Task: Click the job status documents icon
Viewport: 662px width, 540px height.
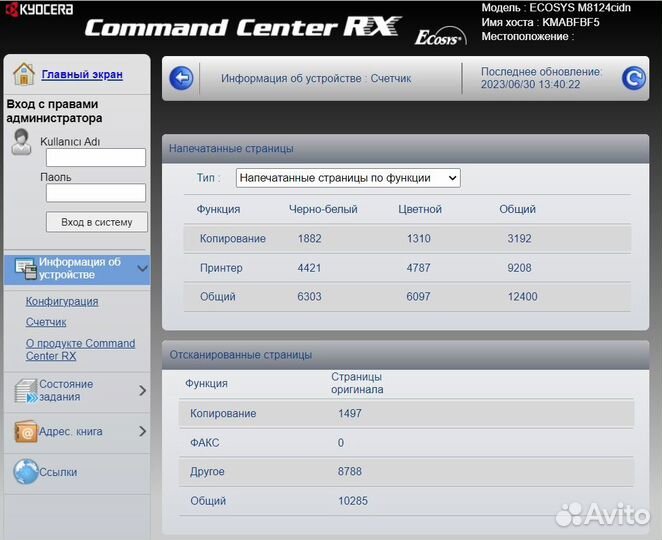Action: click(25, 391)
